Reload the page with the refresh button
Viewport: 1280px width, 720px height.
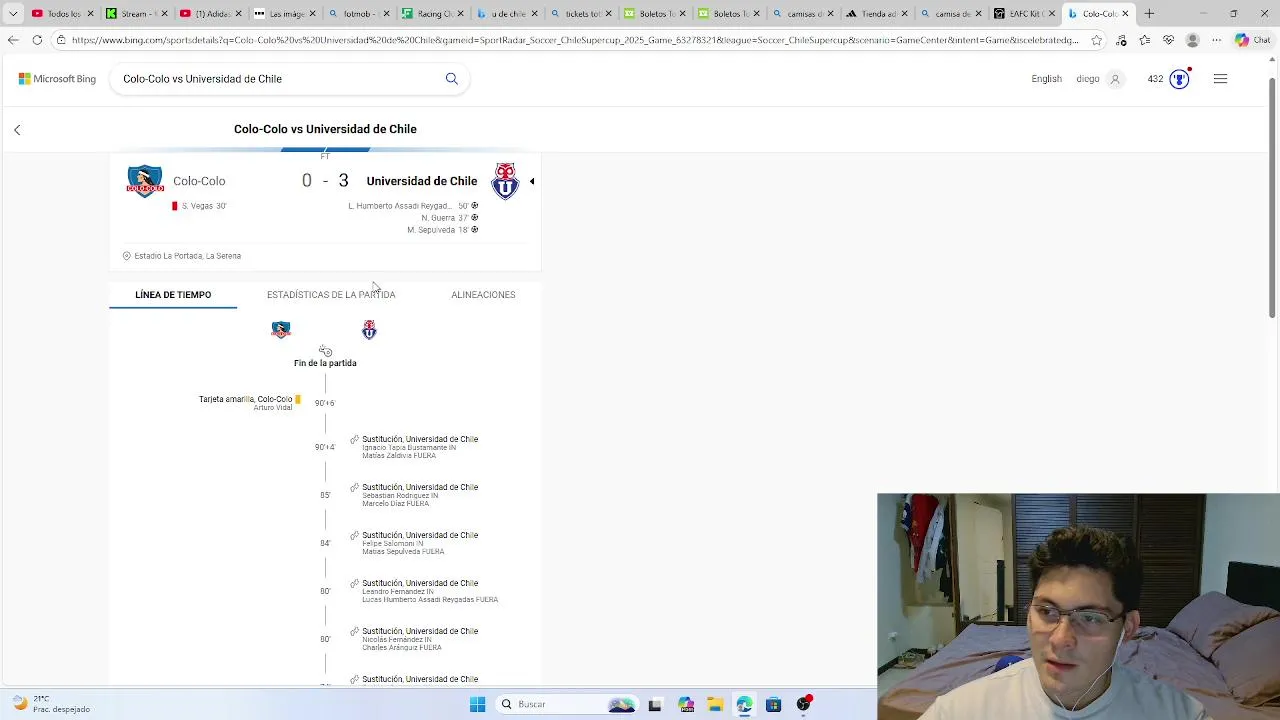[37, 40]
